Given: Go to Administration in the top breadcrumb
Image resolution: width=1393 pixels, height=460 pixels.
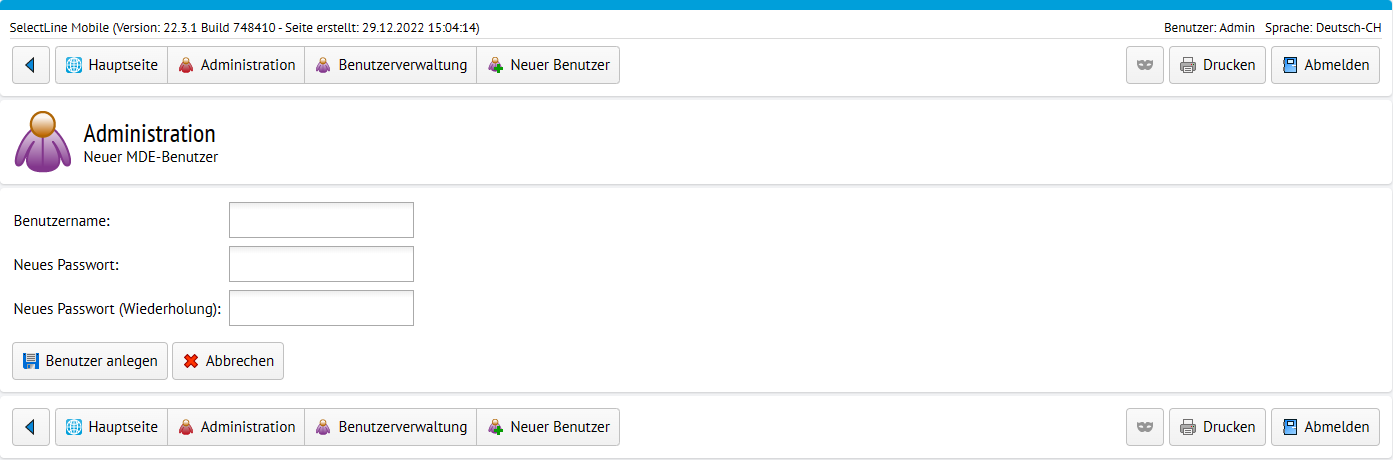Looking at the screenshot, I should (x=236, y=65).
